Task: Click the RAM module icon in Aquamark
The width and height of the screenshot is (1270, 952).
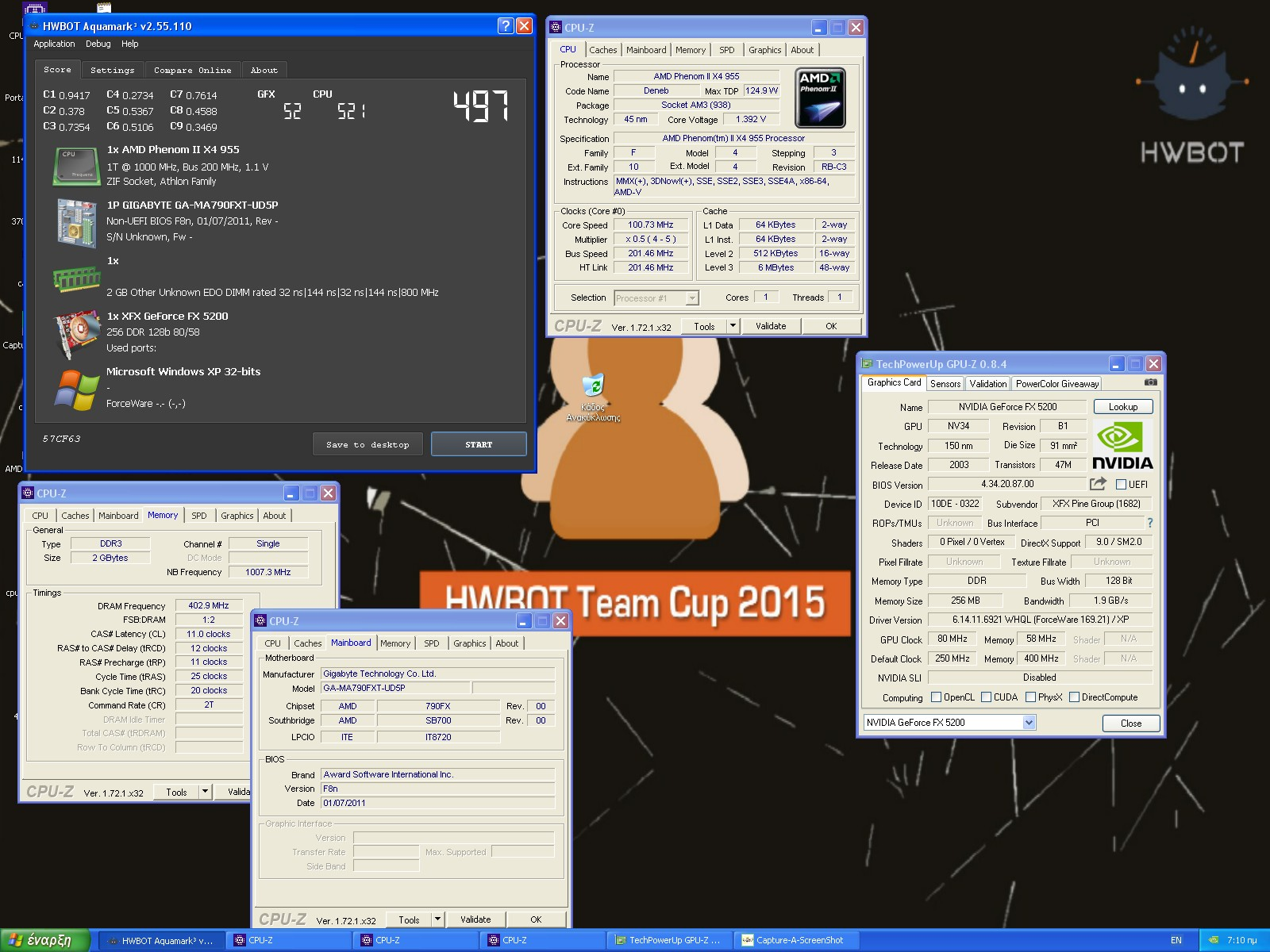Action: [x=76, y=278]
